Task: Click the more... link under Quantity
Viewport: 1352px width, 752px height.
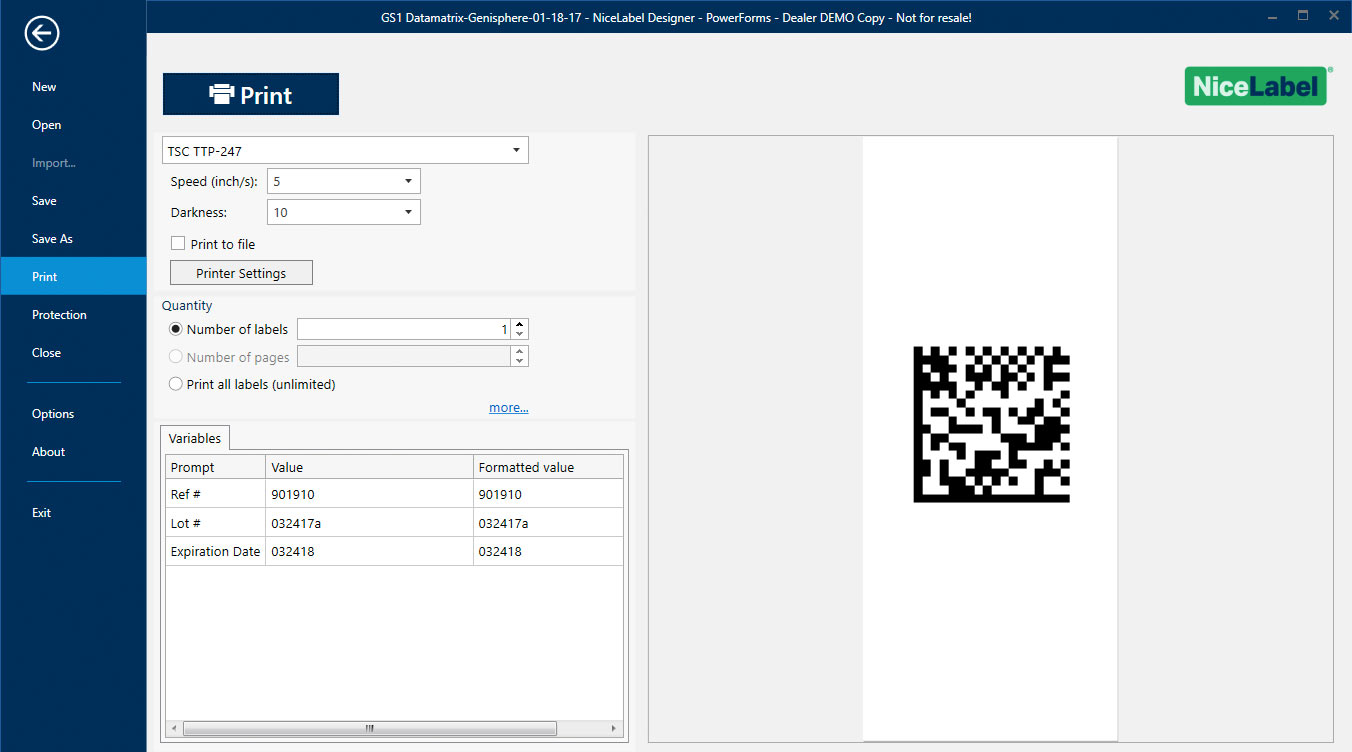Action: tap(508, 407)
